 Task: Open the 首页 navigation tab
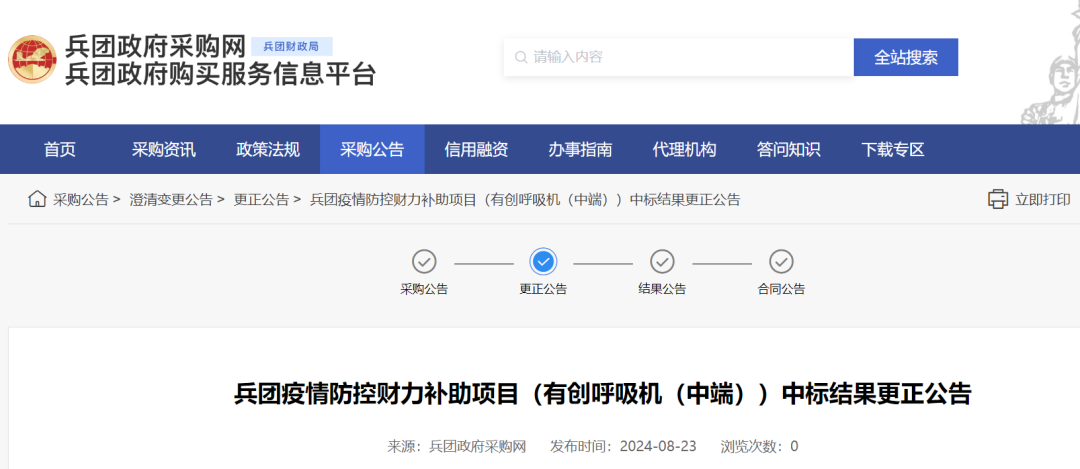coord(60,150)
